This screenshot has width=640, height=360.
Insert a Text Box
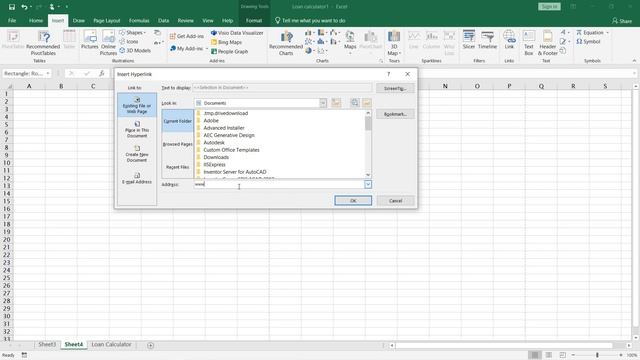point(529,43)
